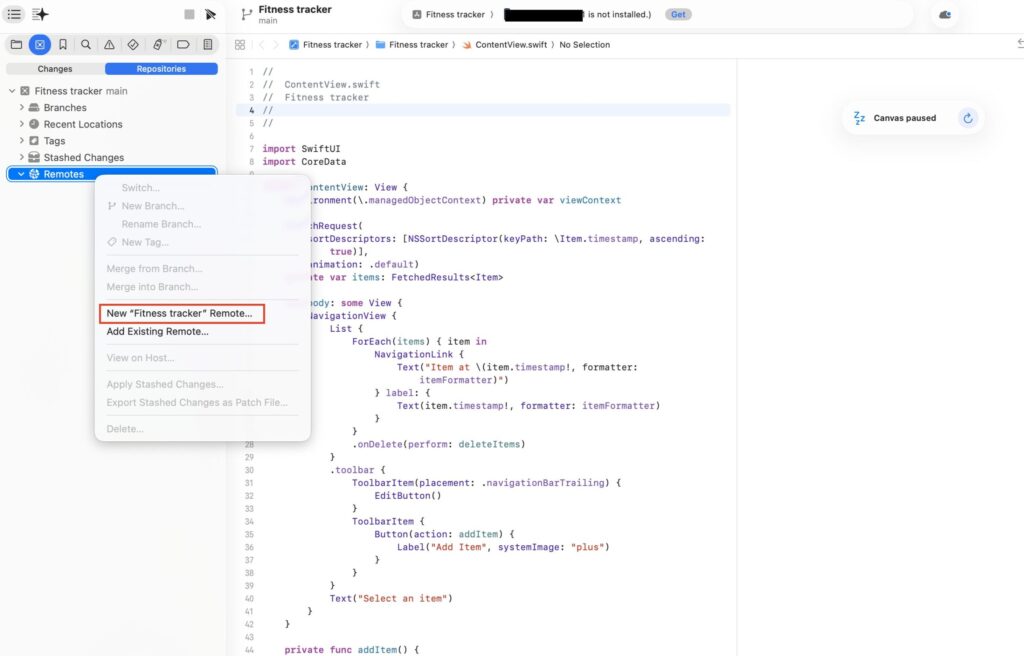Click the Stop button in toolbar
This screenshot has width=1024, height=656.
pos(189,14)
